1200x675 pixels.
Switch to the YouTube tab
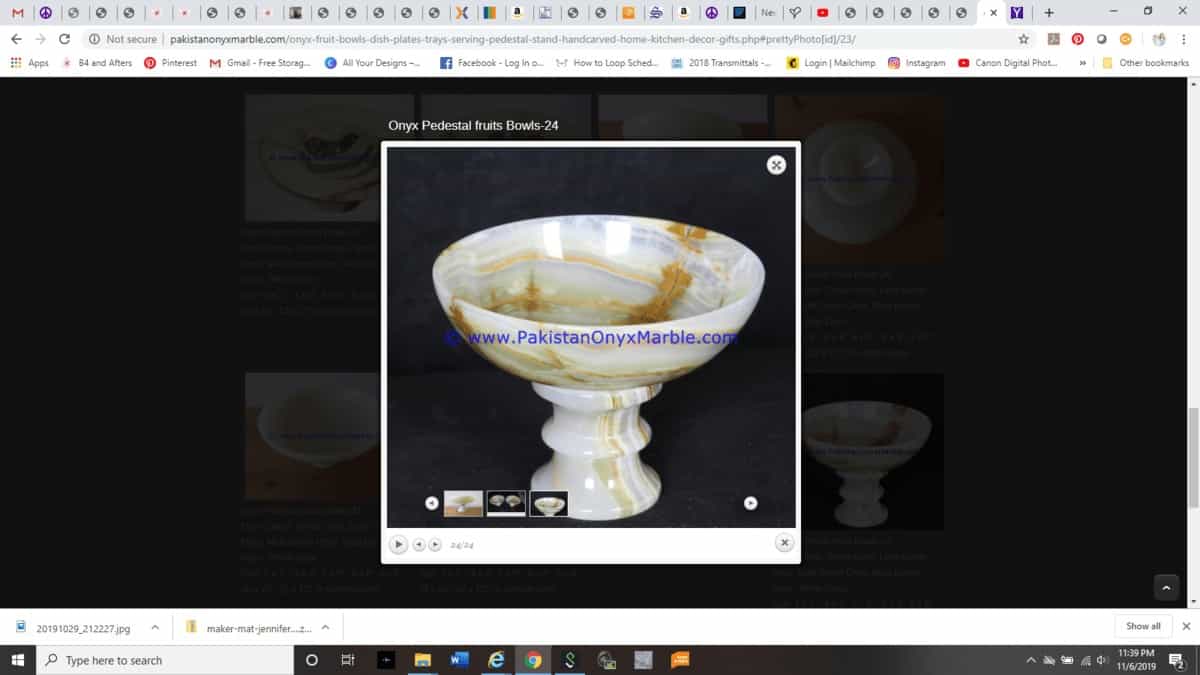(822, 13)
